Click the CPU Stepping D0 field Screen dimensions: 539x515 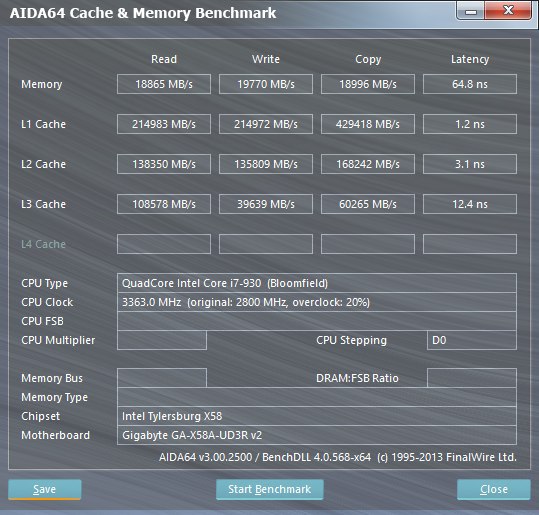pyautogui.click(x=472, y=340)
